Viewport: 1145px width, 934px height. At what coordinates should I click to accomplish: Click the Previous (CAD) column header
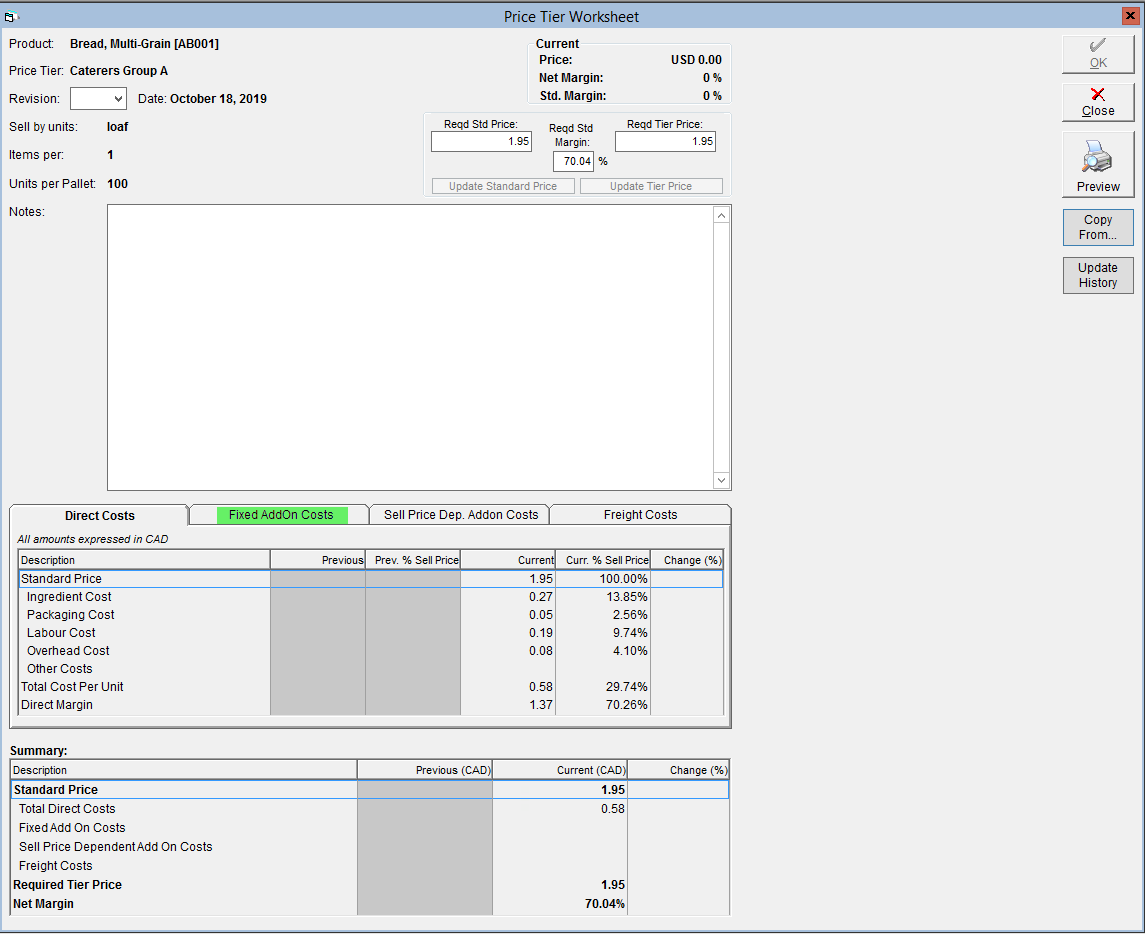click(425, 770)
